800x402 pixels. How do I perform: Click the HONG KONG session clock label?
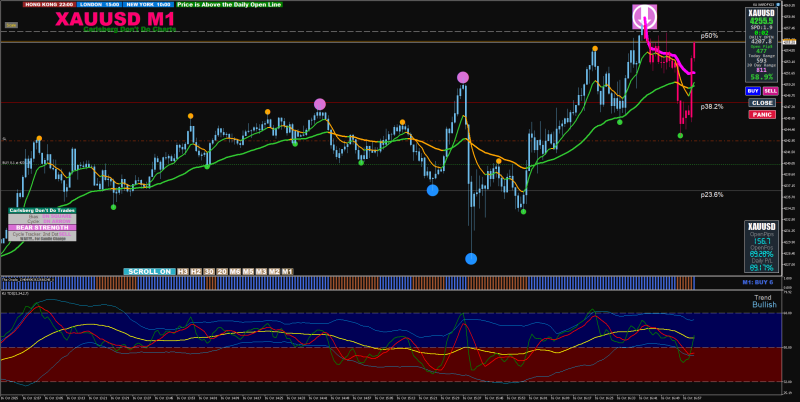point(47,5)
